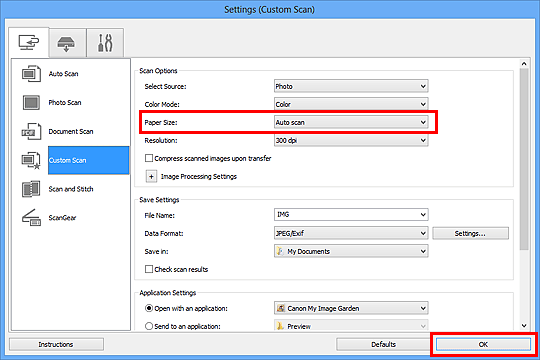
Task: Select Auto Scan in the list
Action: pos(63,74)
